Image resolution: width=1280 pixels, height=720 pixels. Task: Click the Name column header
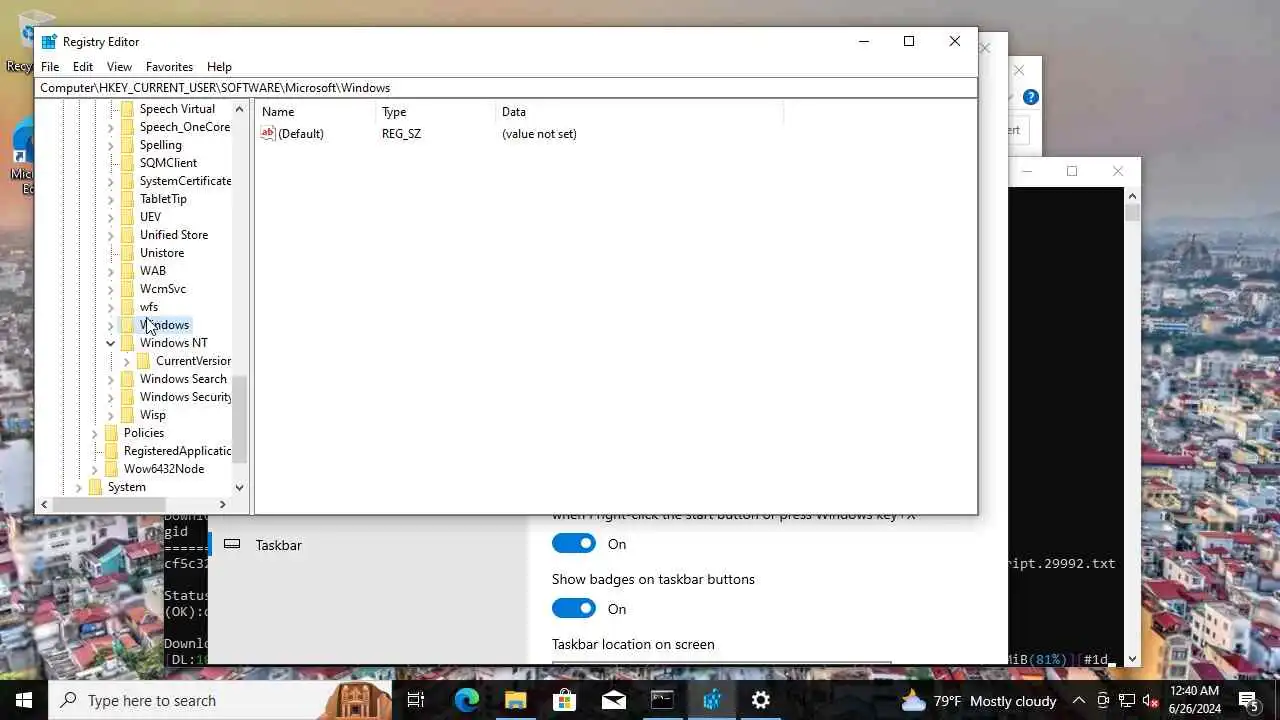(x=316, y=112)
